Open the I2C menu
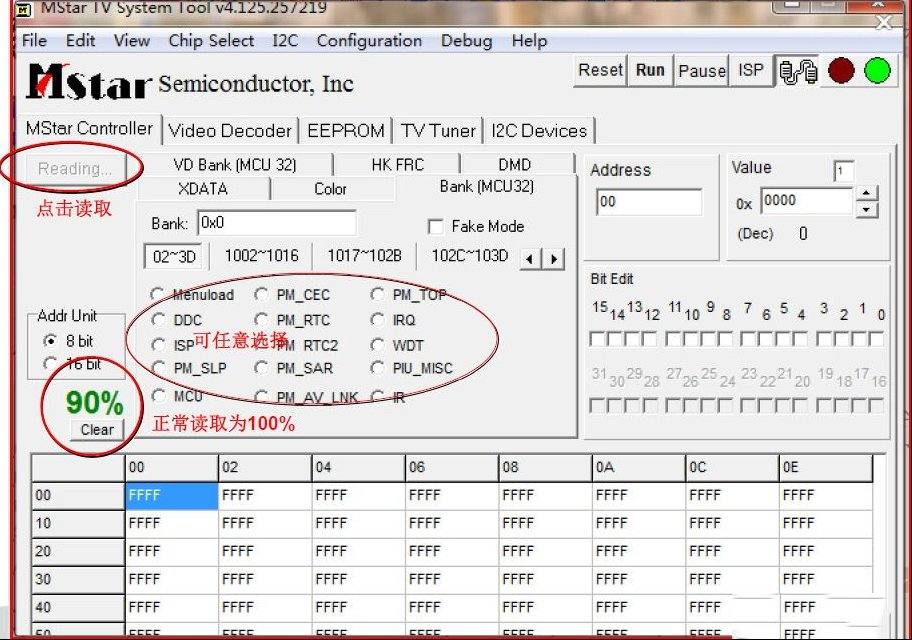Screen dimensions: 912x640 [285, 41]
